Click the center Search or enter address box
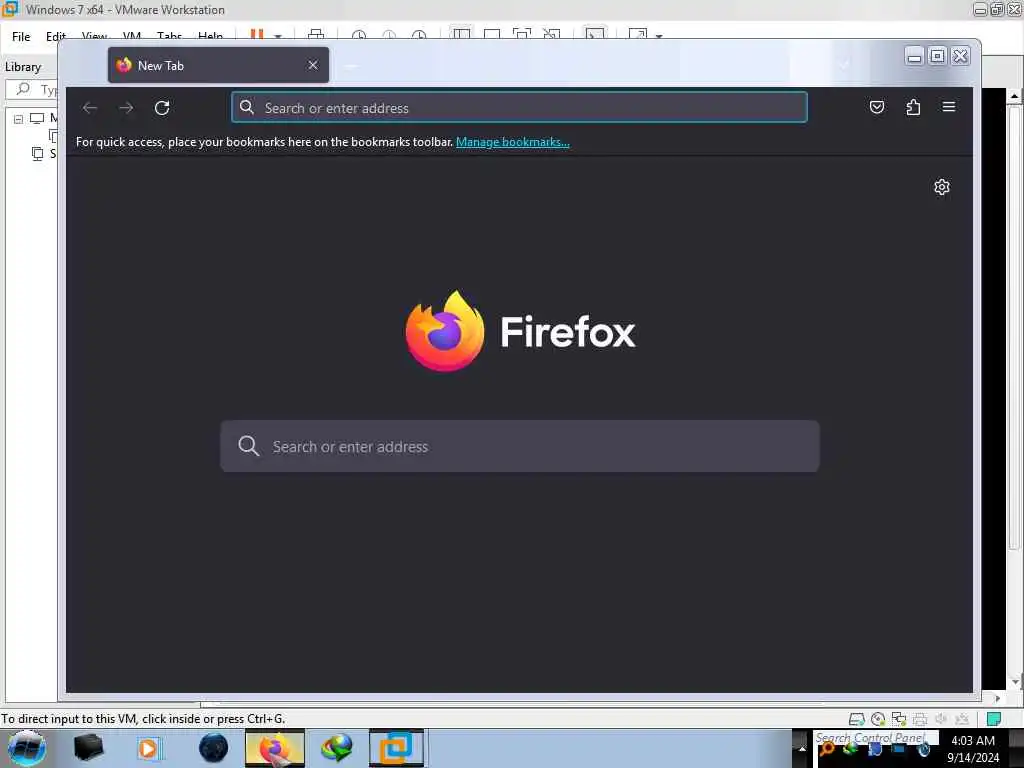Image resolution: width=1024 pixels, height=768 pixels. tap(520, 447)
